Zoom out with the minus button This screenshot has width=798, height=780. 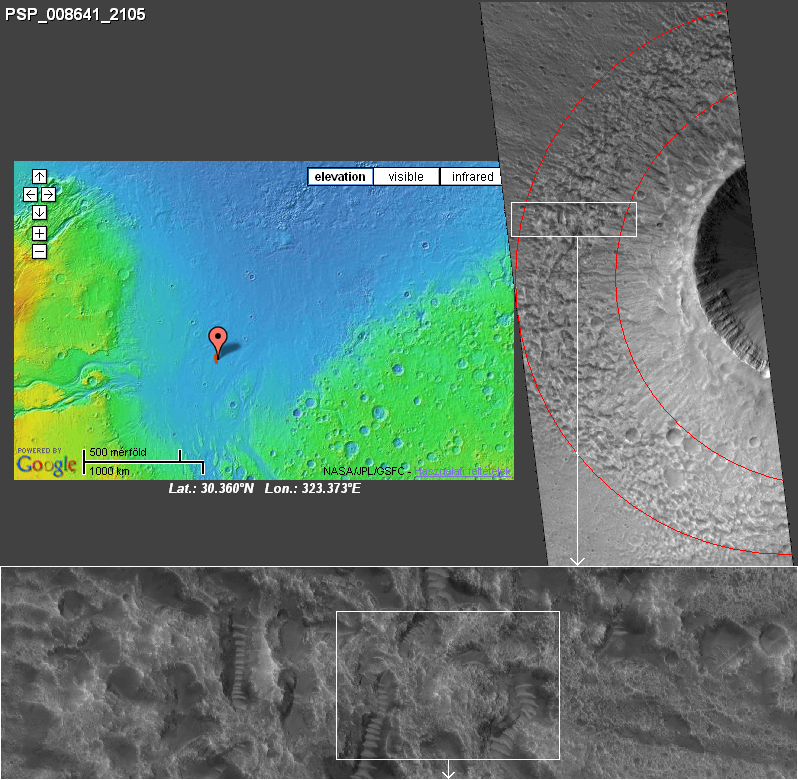click(39, 251)
